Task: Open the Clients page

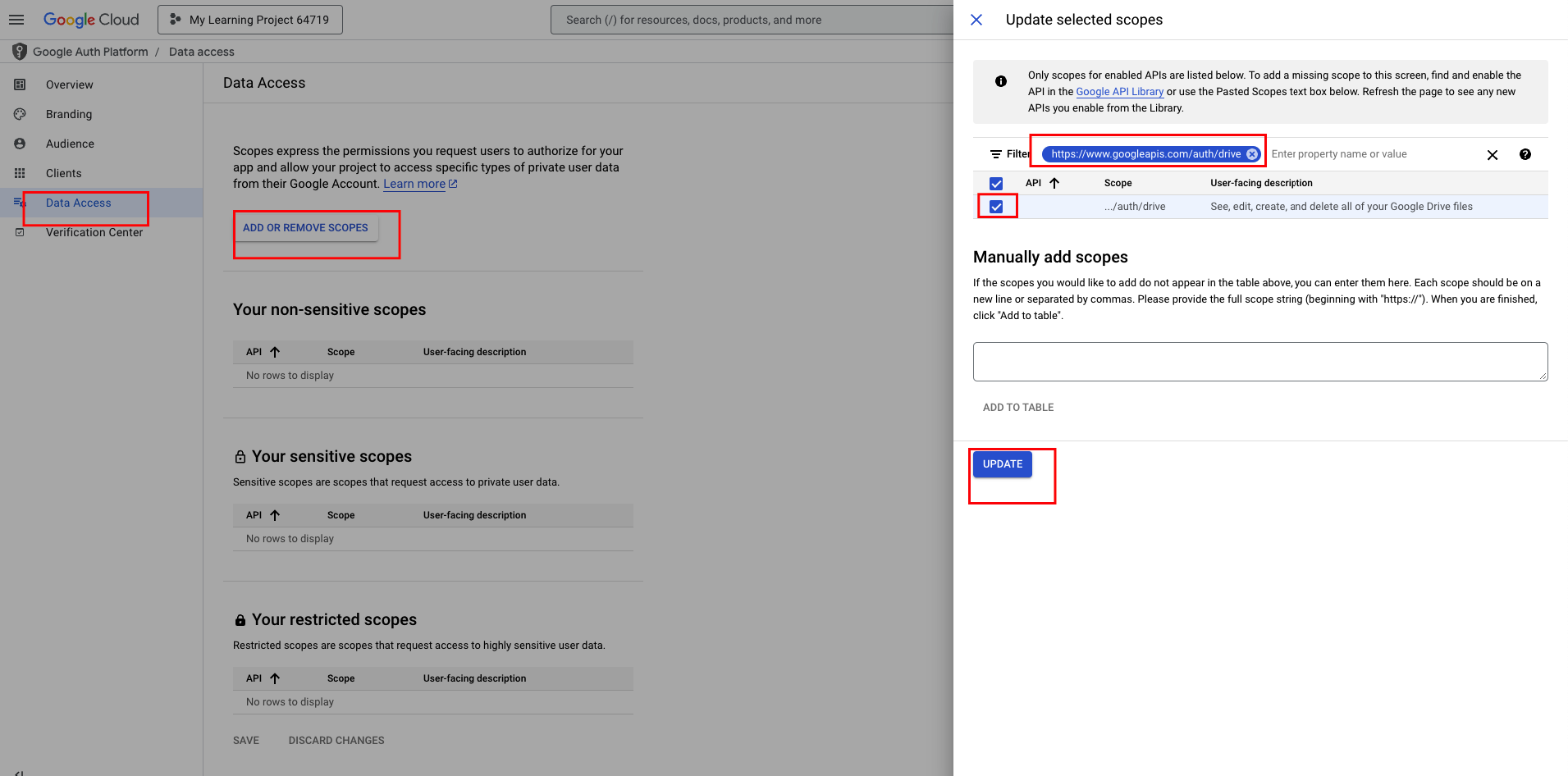Action: click(64, 173)
